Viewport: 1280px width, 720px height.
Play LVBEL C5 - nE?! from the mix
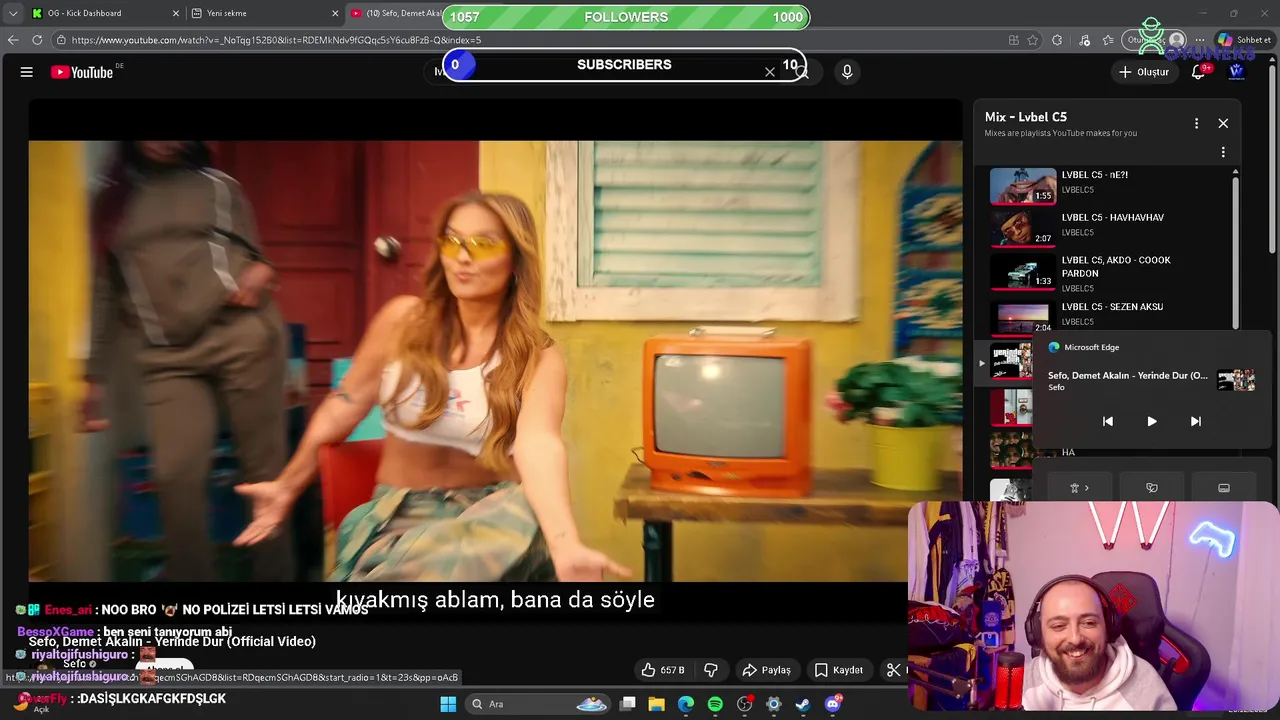(x=1108, y=184)
